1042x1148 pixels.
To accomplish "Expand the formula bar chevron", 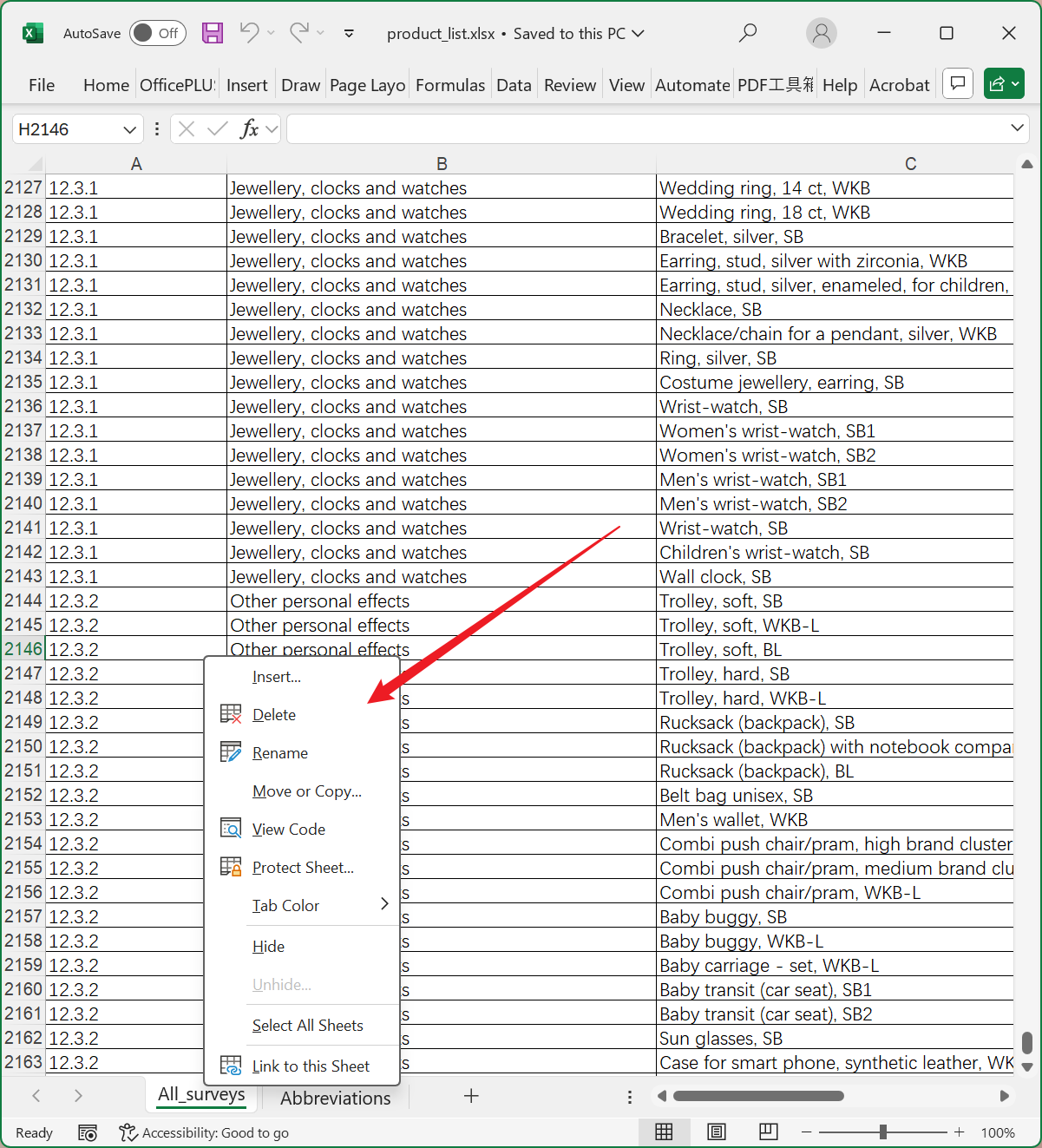I will coord(1017,128).
